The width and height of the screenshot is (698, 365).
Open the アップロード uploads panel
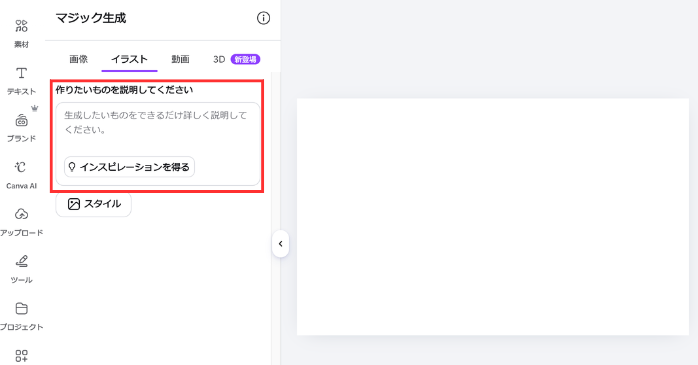coord(21,222)
